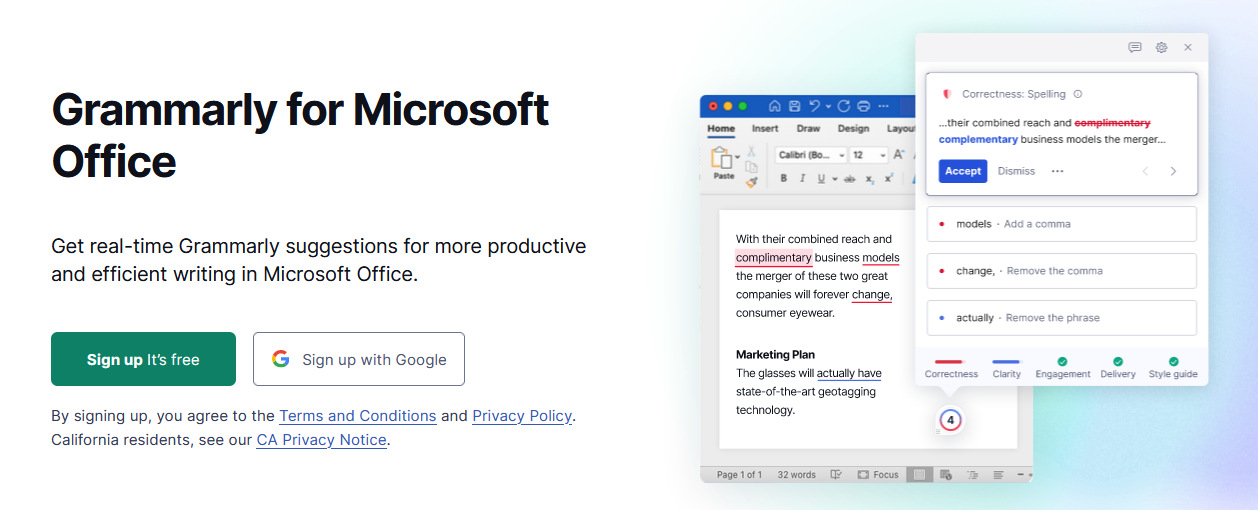This screenshot has width=1258, height=510.
Task: Toggle Strikethrough formatting
Action: 850,178
